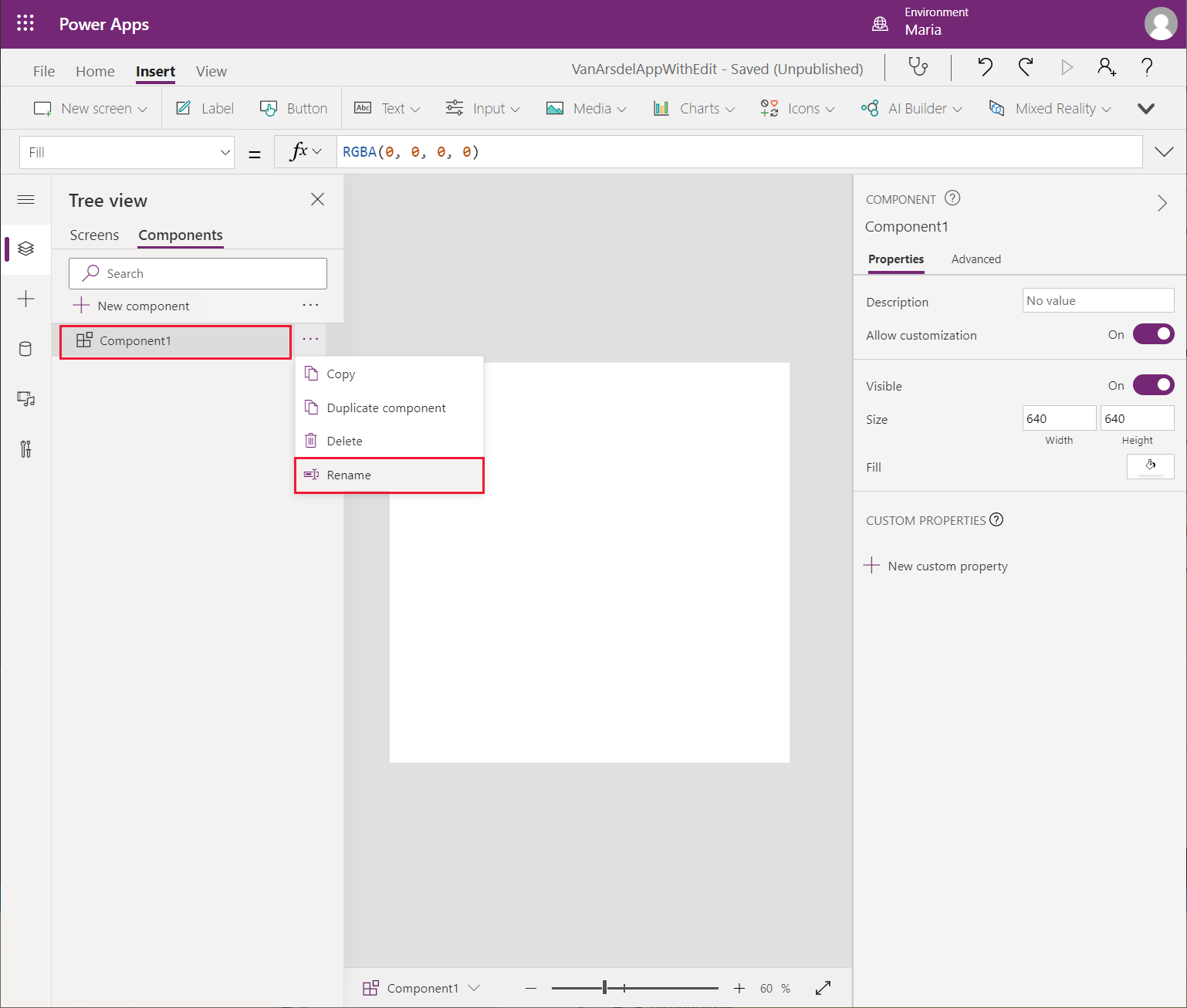
Task: Open more options next to New component
Action: tap(310, 305)
